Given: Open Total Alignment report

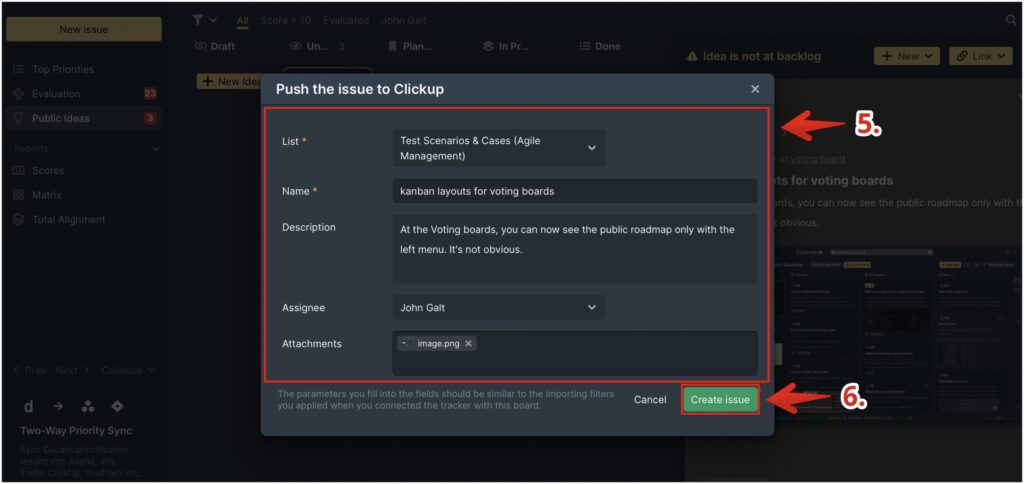Looking at the screenshot, I should click(69, 219).
